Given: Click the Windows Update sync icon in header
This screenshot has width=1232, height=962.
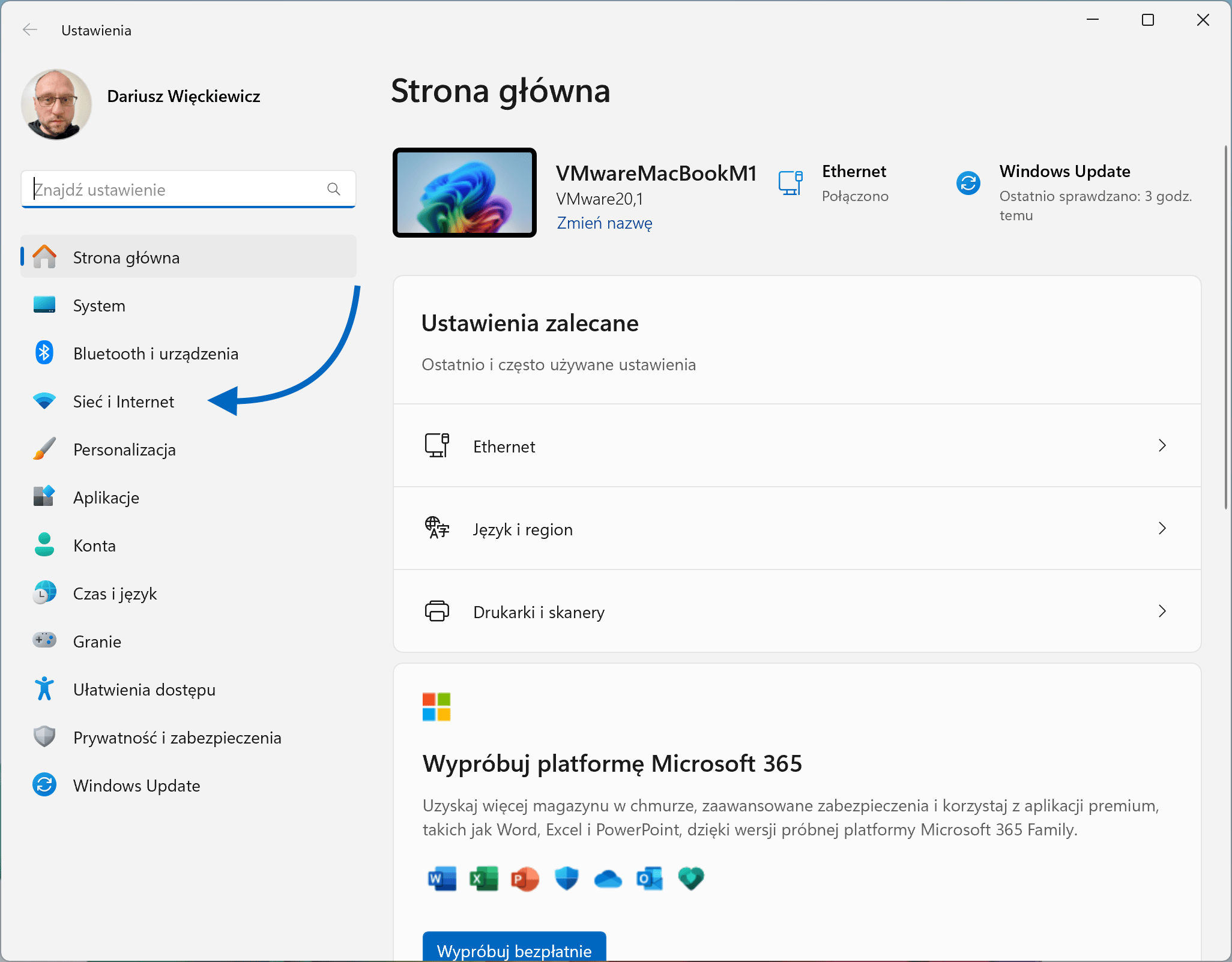Looking at the screenshot, I should tap(968, 183).
